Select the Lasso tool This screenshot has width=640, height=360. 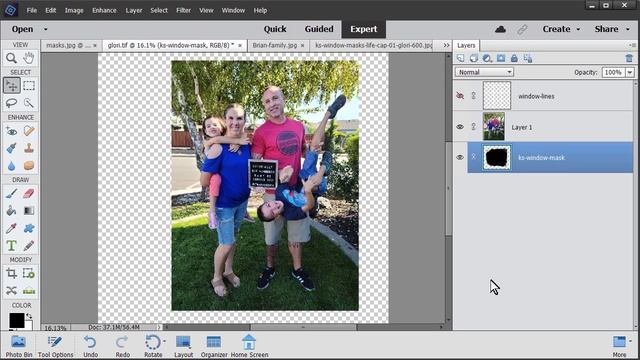point(11,102)
